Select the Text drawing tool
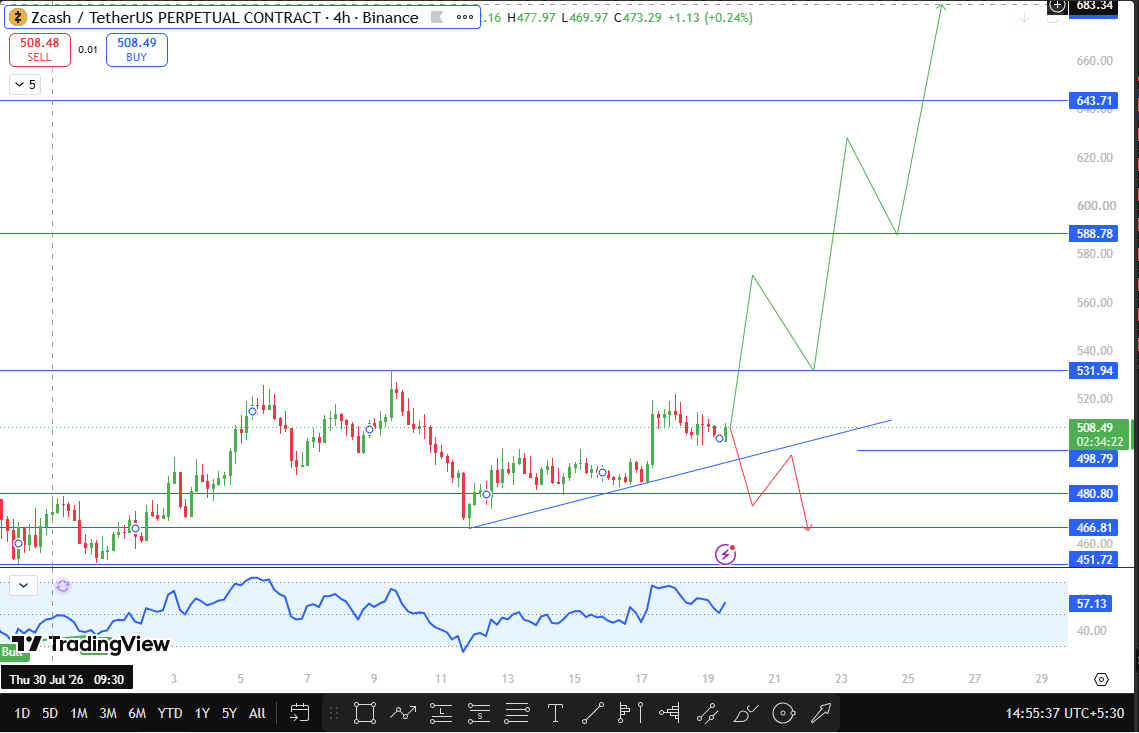The image size is (1139, 733). (555, 713)
